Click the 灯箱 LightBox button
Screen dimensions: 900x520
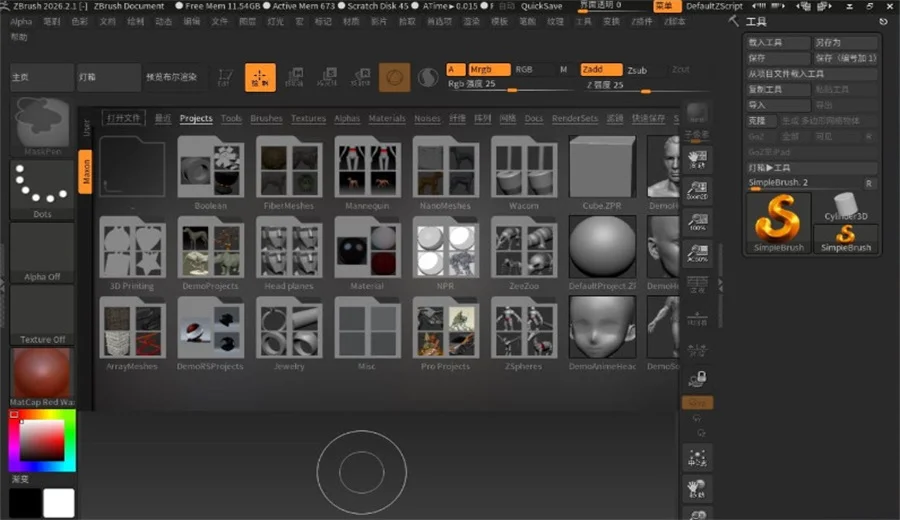(x=108, y=77)
